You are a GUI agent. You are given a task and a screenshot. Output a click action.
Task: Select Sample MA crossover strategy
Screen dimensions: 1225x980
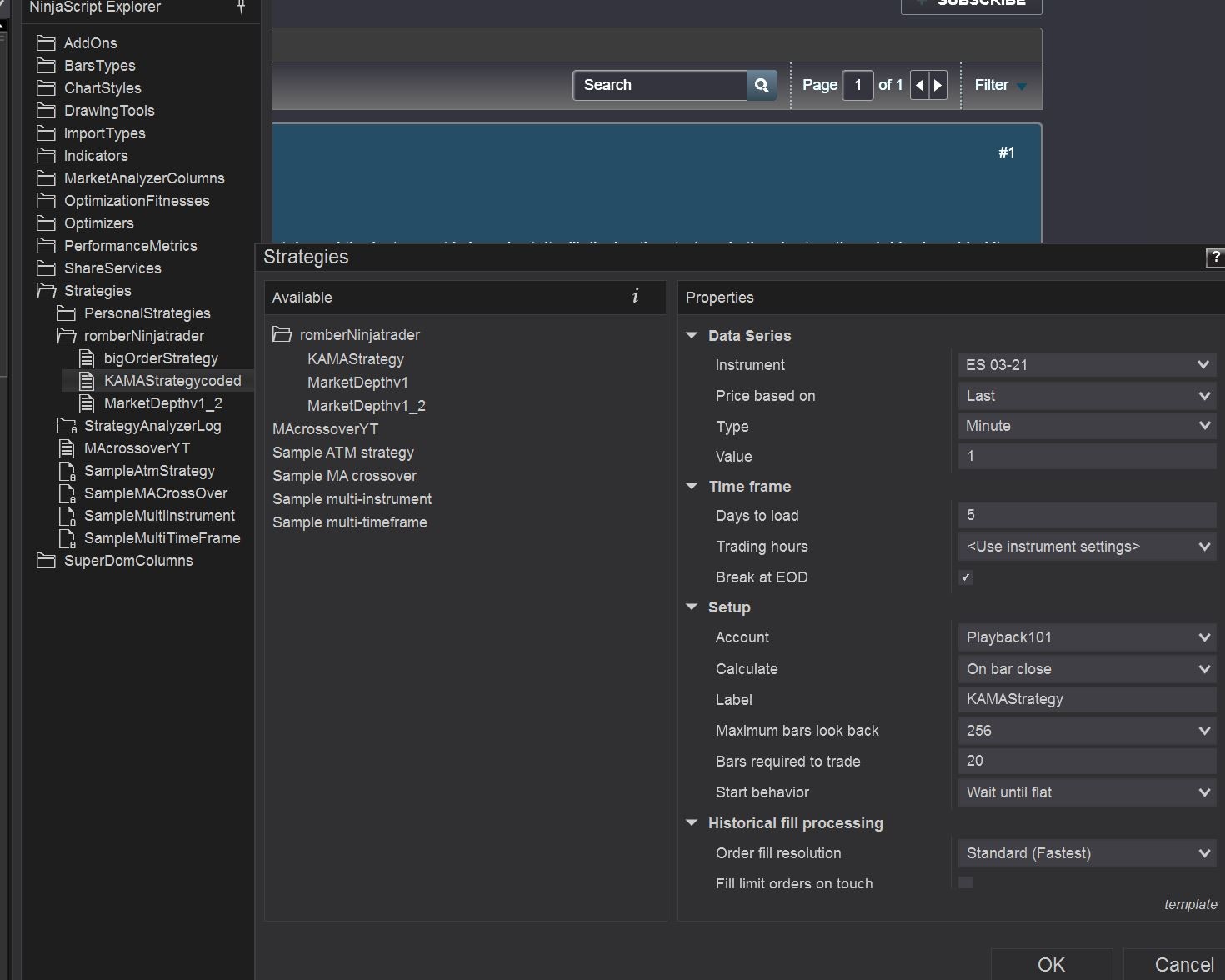click(344, 476)
